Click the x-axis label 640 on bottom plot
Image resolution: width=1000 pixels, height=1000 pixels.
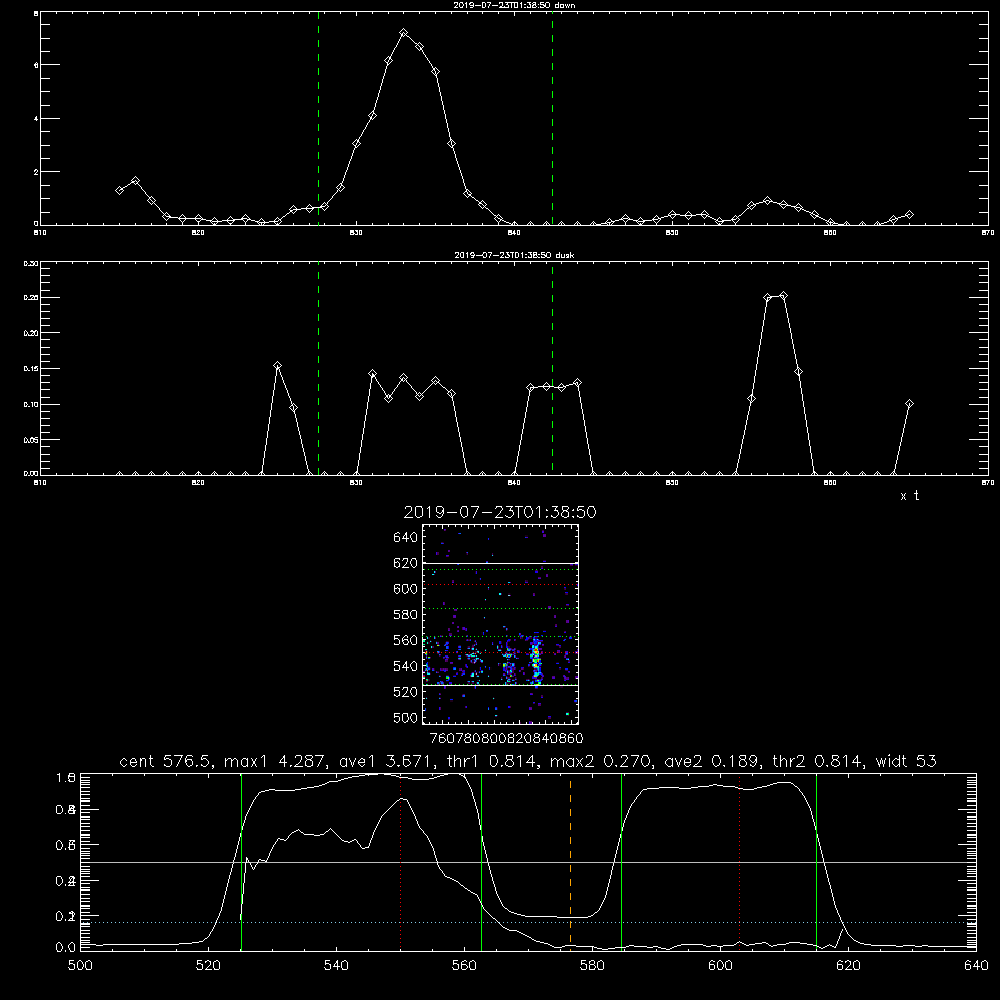click(x=976, y=966)
